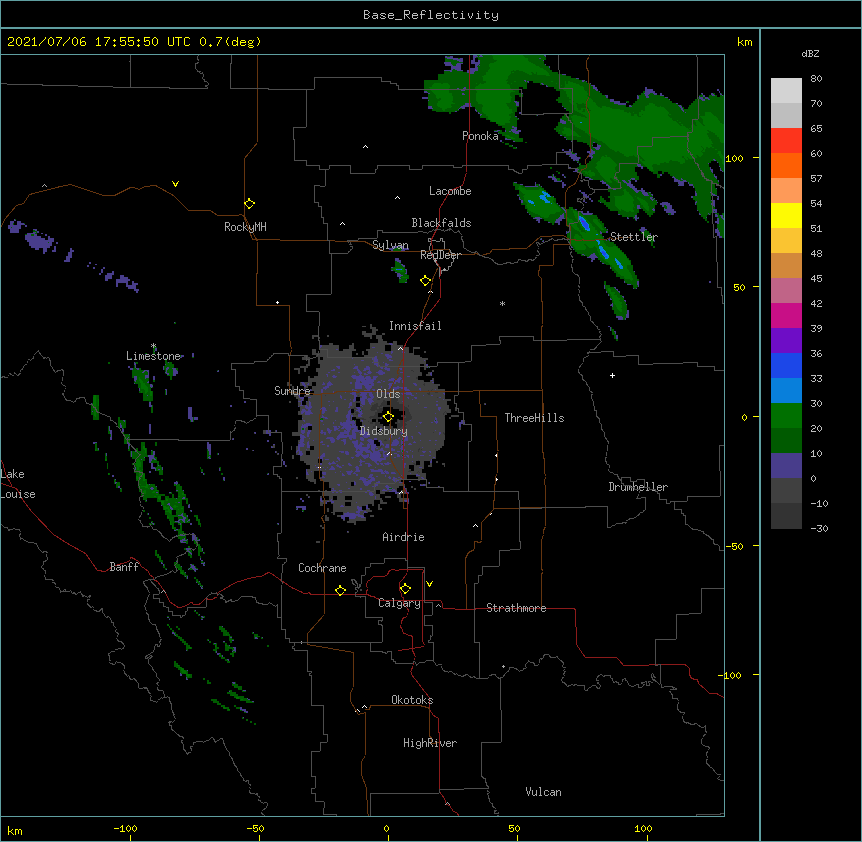862x842 pixels.
Task: Click the HighRiver town label
Action: pos(430,743)
